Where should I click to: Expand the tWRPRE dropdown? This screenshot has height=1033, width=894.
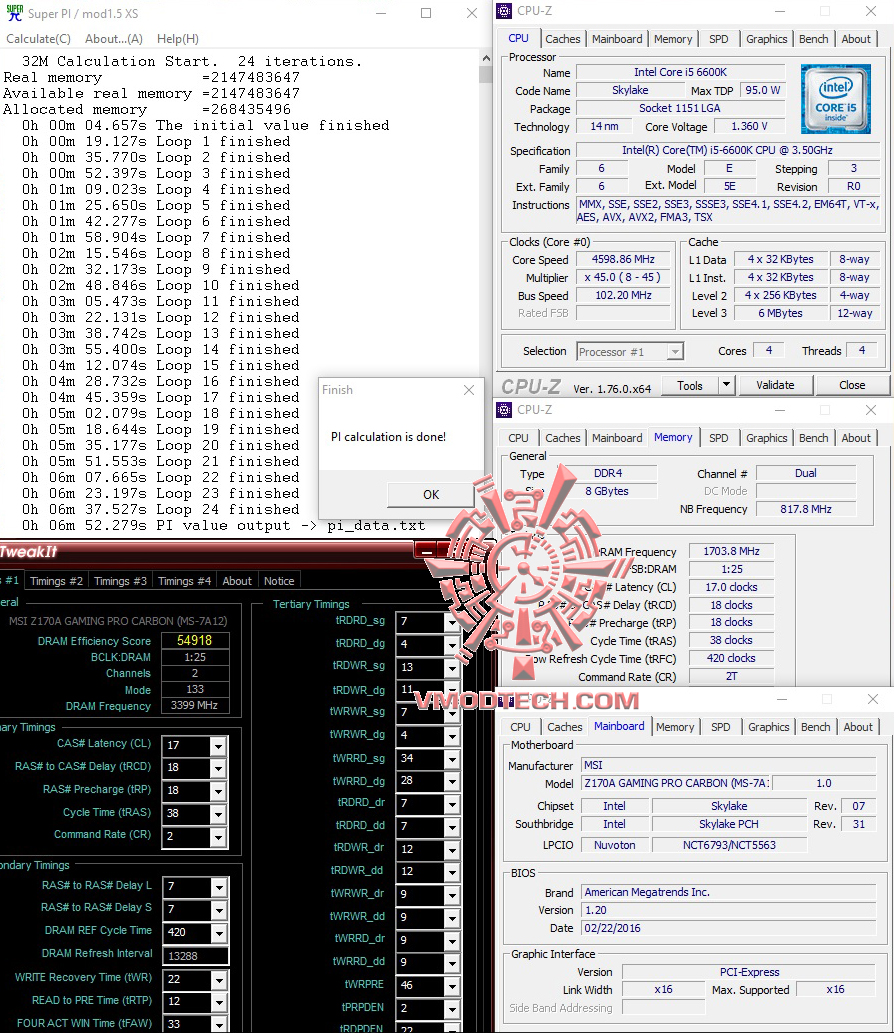(451, 987)
